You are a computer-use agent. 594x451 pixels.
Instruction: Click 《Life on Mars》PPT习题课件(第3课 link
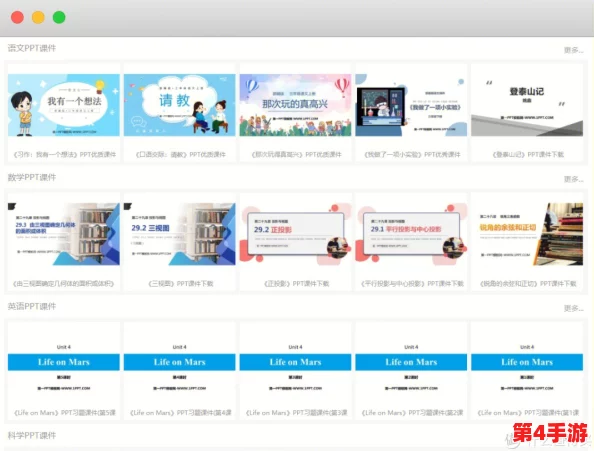[x=296, y=413]
